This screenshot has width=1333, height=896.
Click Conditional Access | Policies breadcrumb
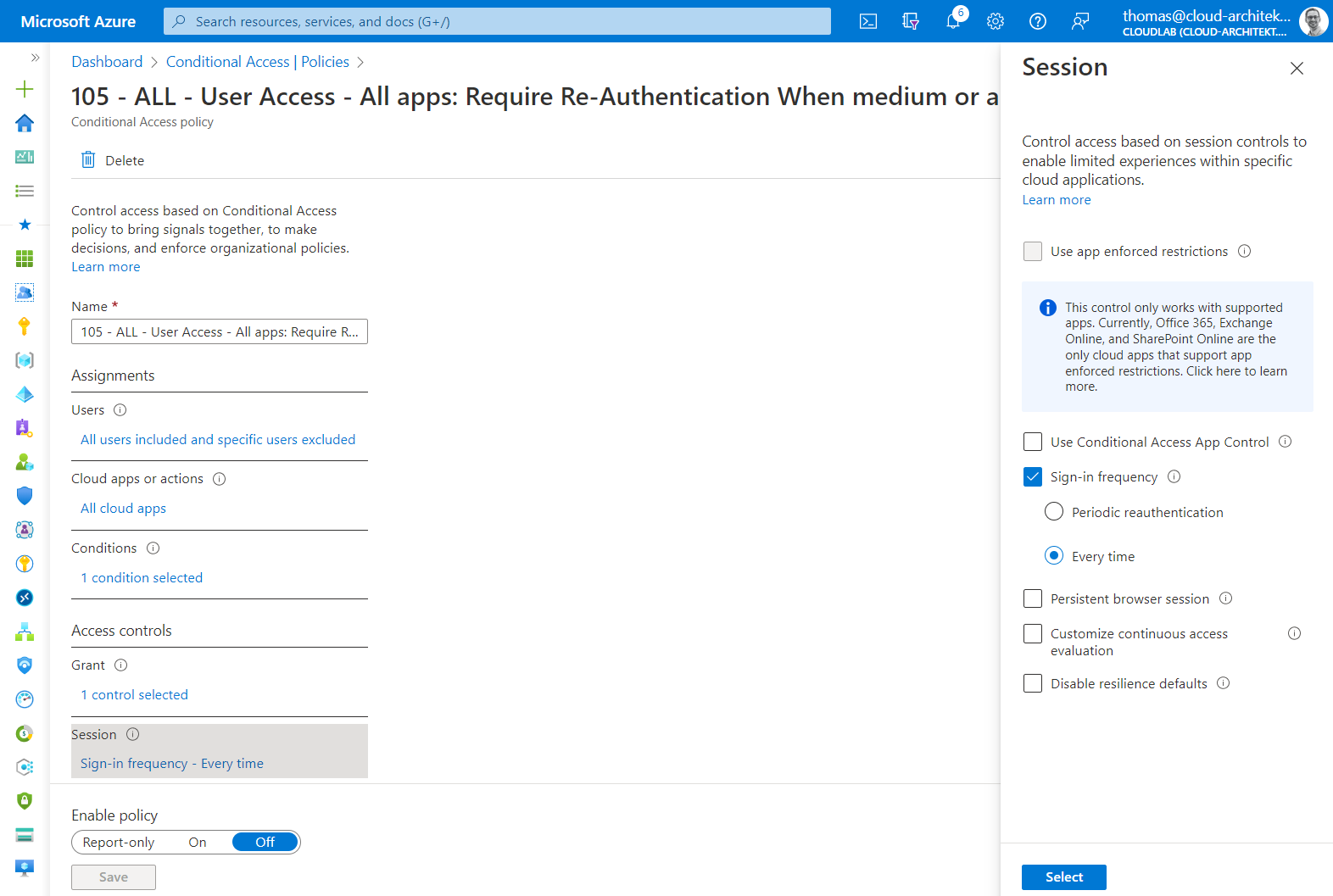pyautogui.click(x=258, y=62)
